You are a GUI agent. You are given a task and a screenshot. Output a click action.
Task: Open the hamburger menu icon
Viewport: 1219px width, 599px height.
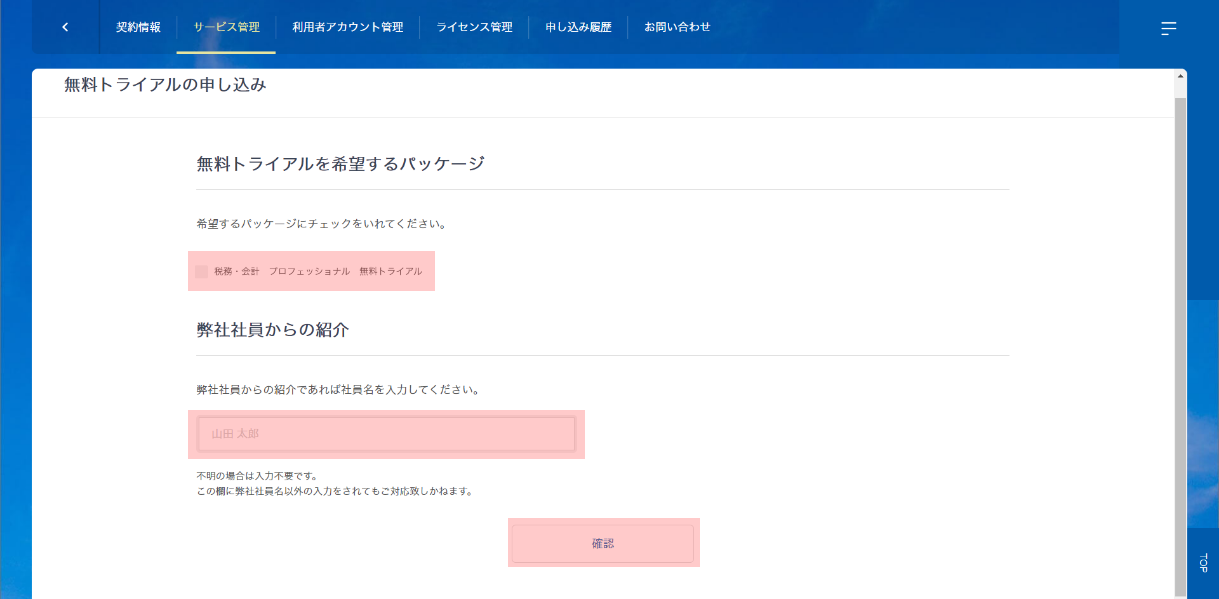[x=1168, y=28]
